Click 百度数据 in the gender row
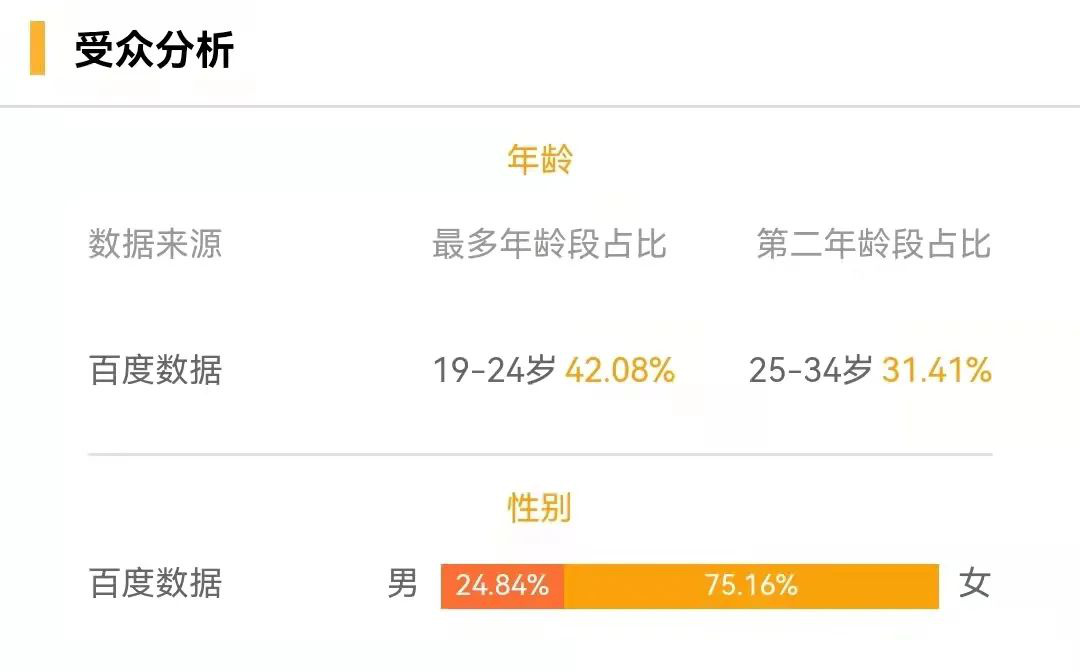Screen dimensions: 1080x672 (x=156, y=584)
